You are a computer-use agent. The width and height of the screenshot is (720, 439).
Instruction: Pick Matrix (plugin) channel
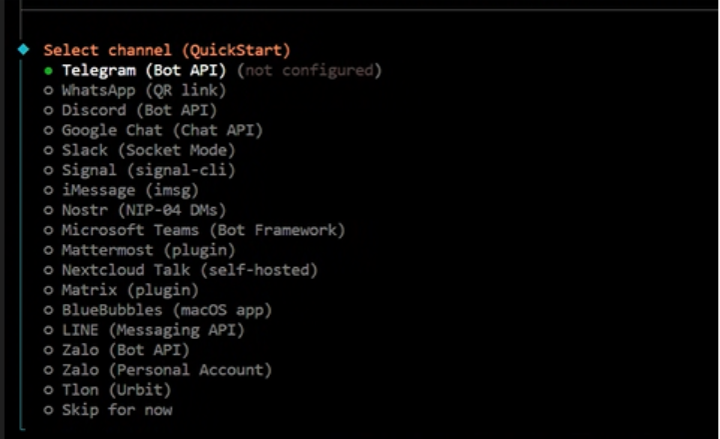[x=130, y=290]
